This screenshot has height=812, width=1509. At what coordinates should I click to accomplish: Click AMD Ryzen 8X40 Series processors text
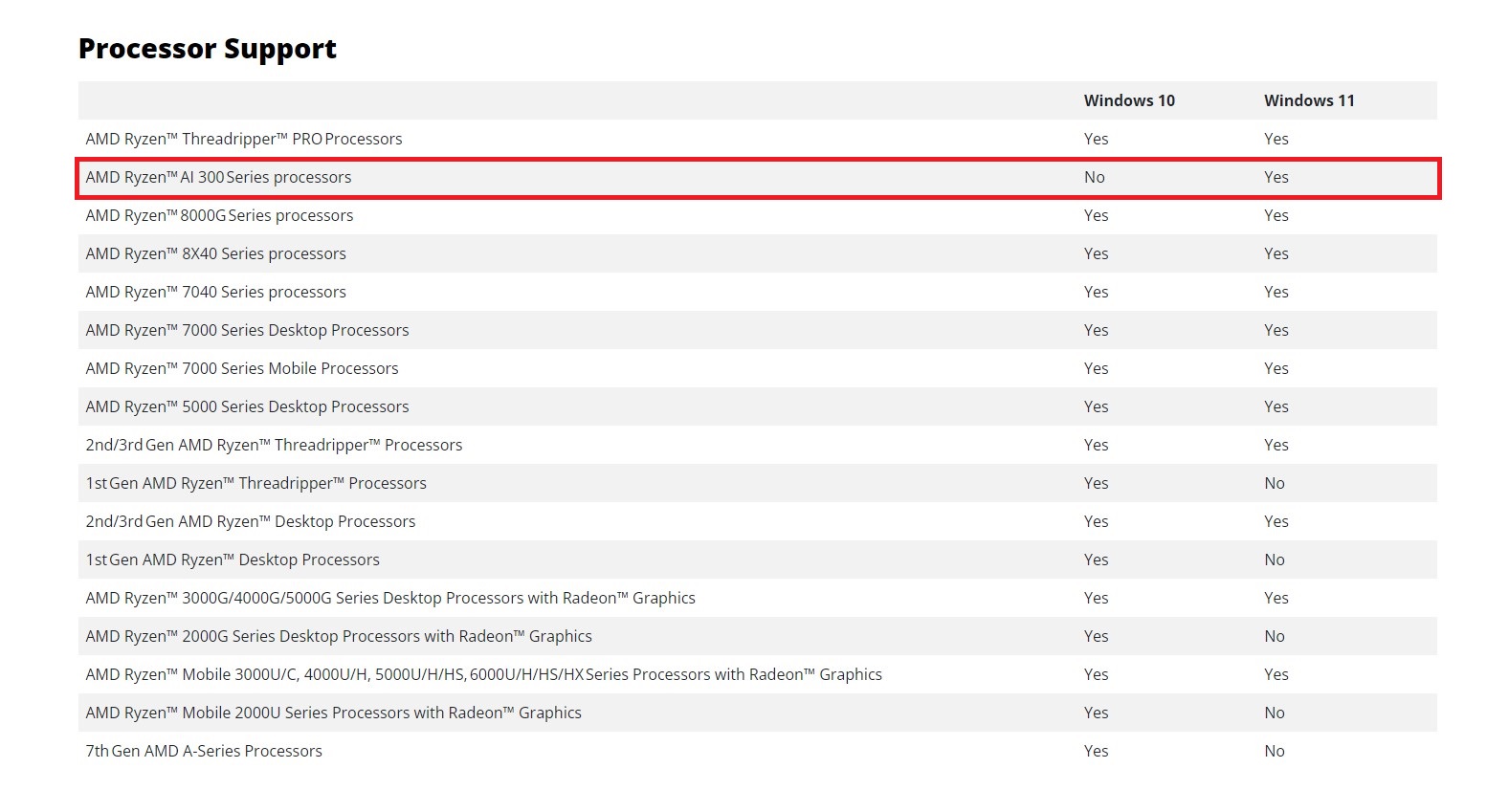click(215, 253)
